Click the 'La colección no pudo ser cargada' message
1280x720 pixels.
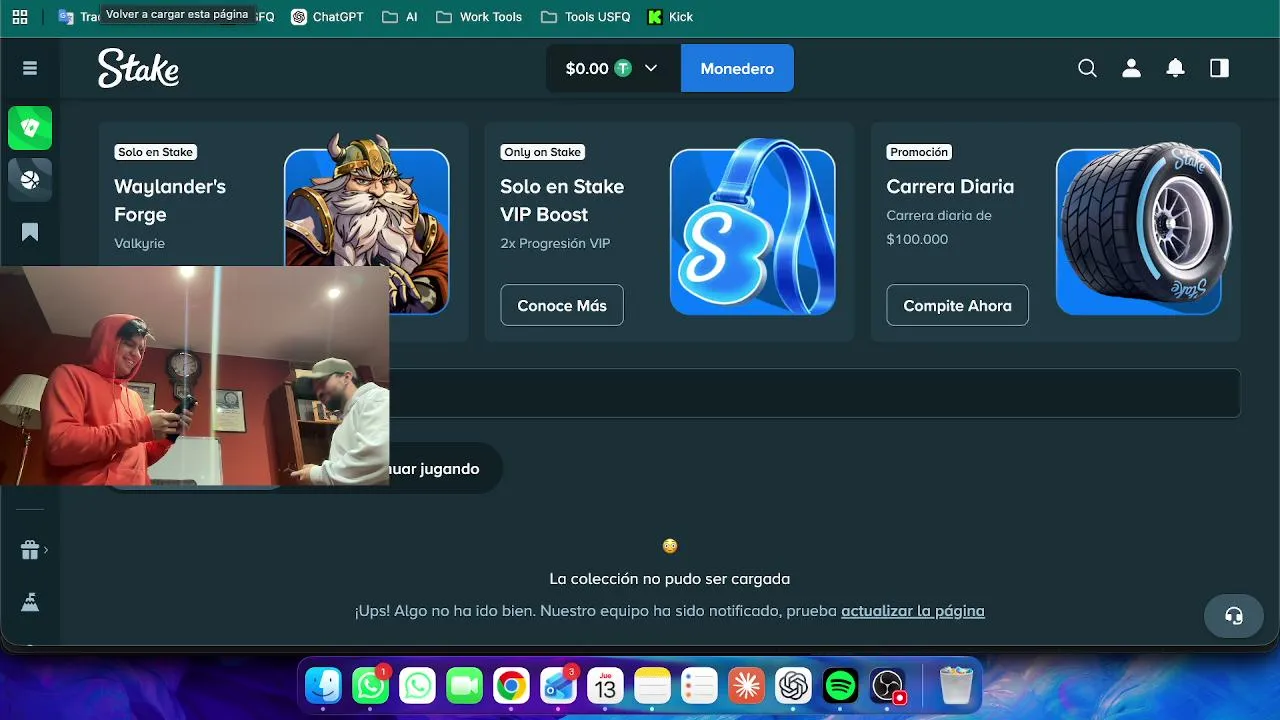click(670, 579)
